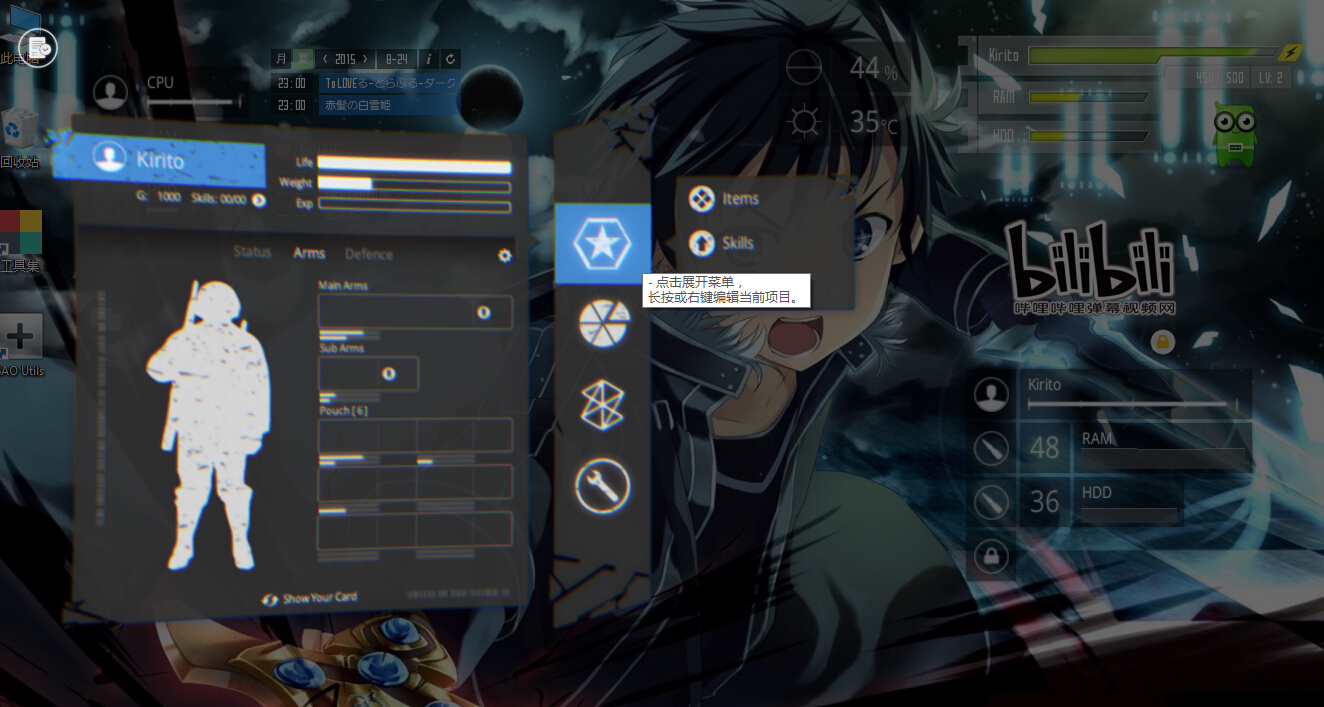Open the segmented pie circle launcher icon
Screen dimensions: 1324x707
603,324
